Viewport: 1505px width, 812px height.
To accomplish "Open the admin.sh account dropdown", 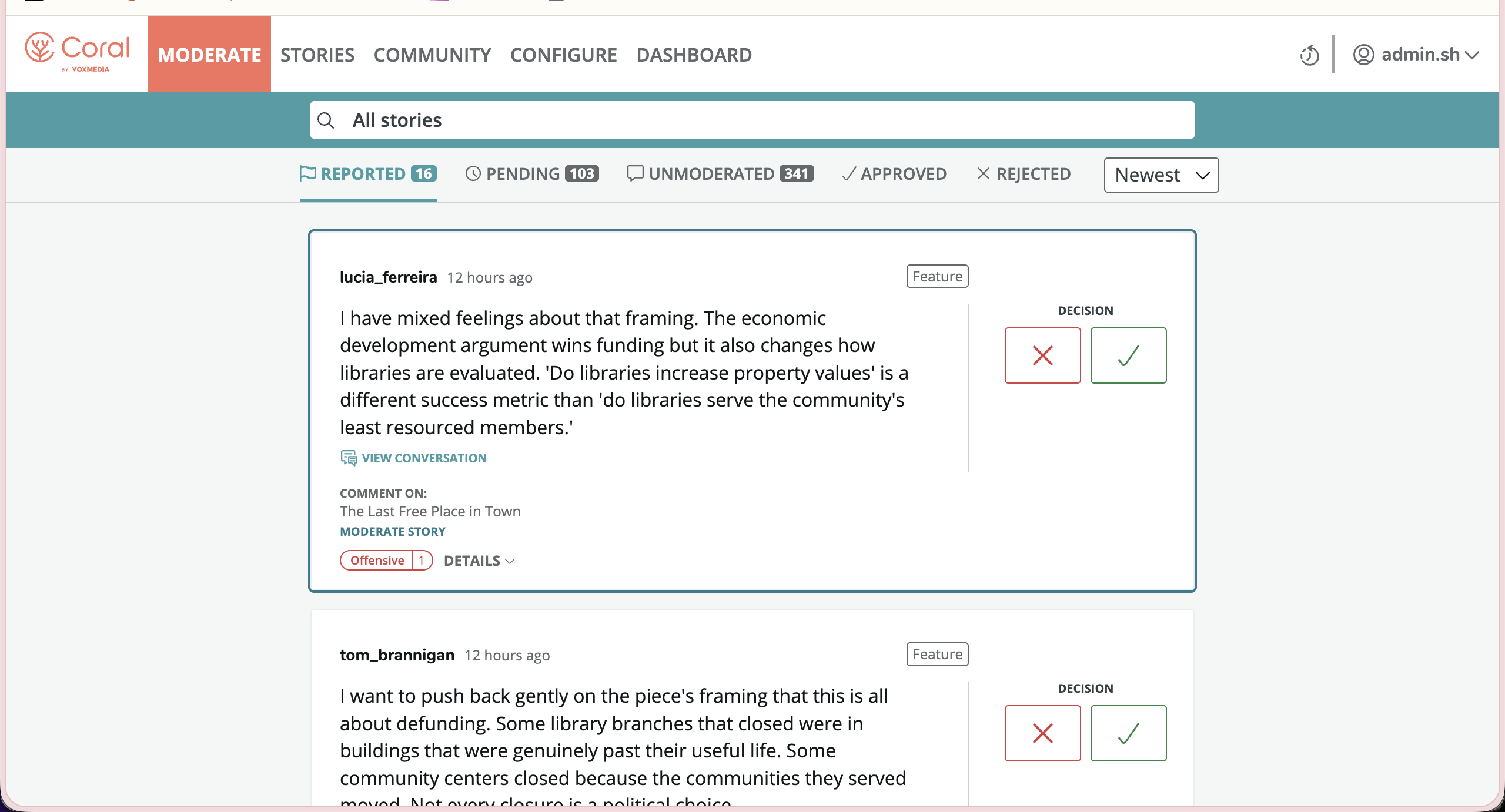I will [1416, 55].
